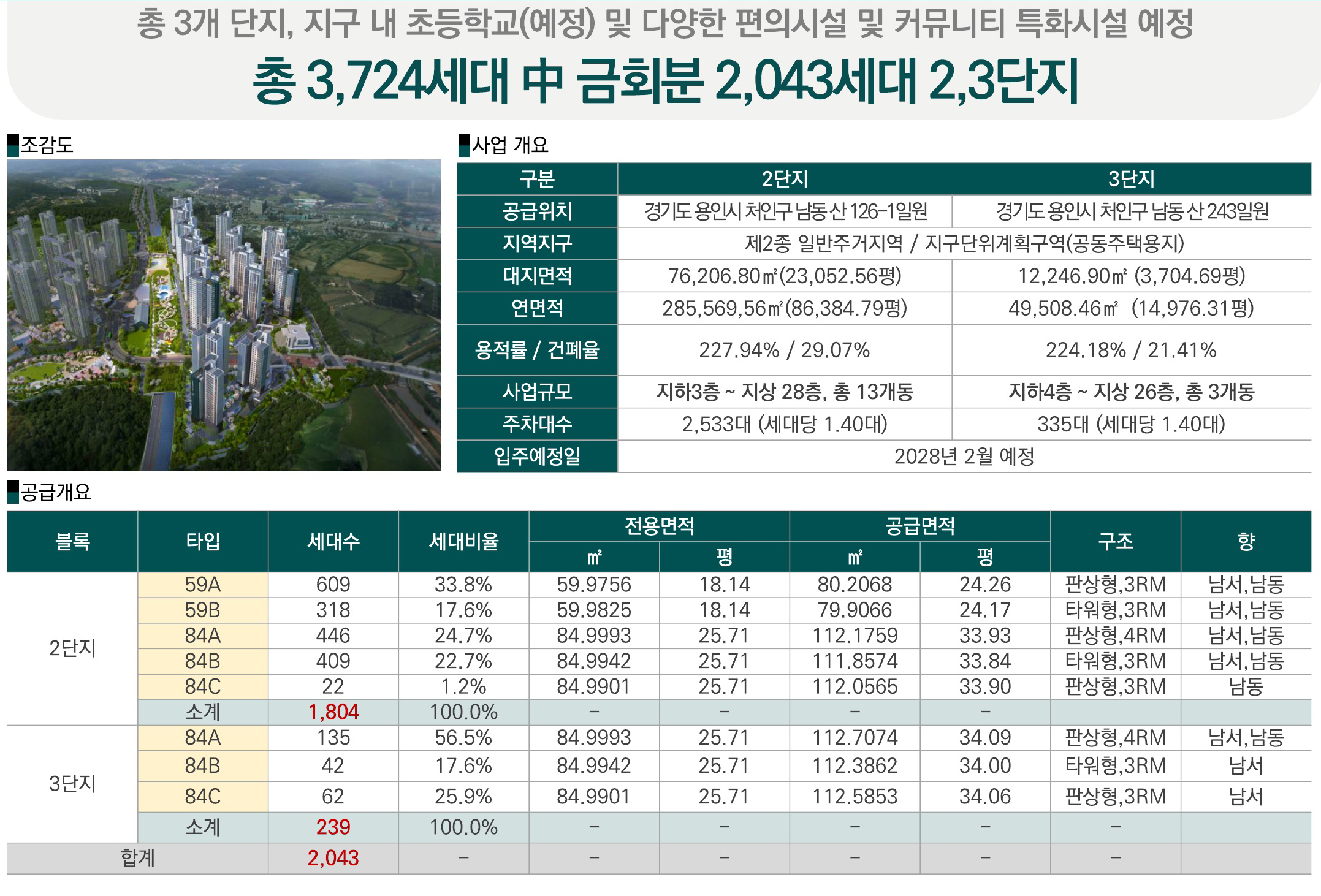The height and width of the screenshot is (896, 1321).
Task: Click move-in date '2028년 2월 예정'
Action: 964,457
